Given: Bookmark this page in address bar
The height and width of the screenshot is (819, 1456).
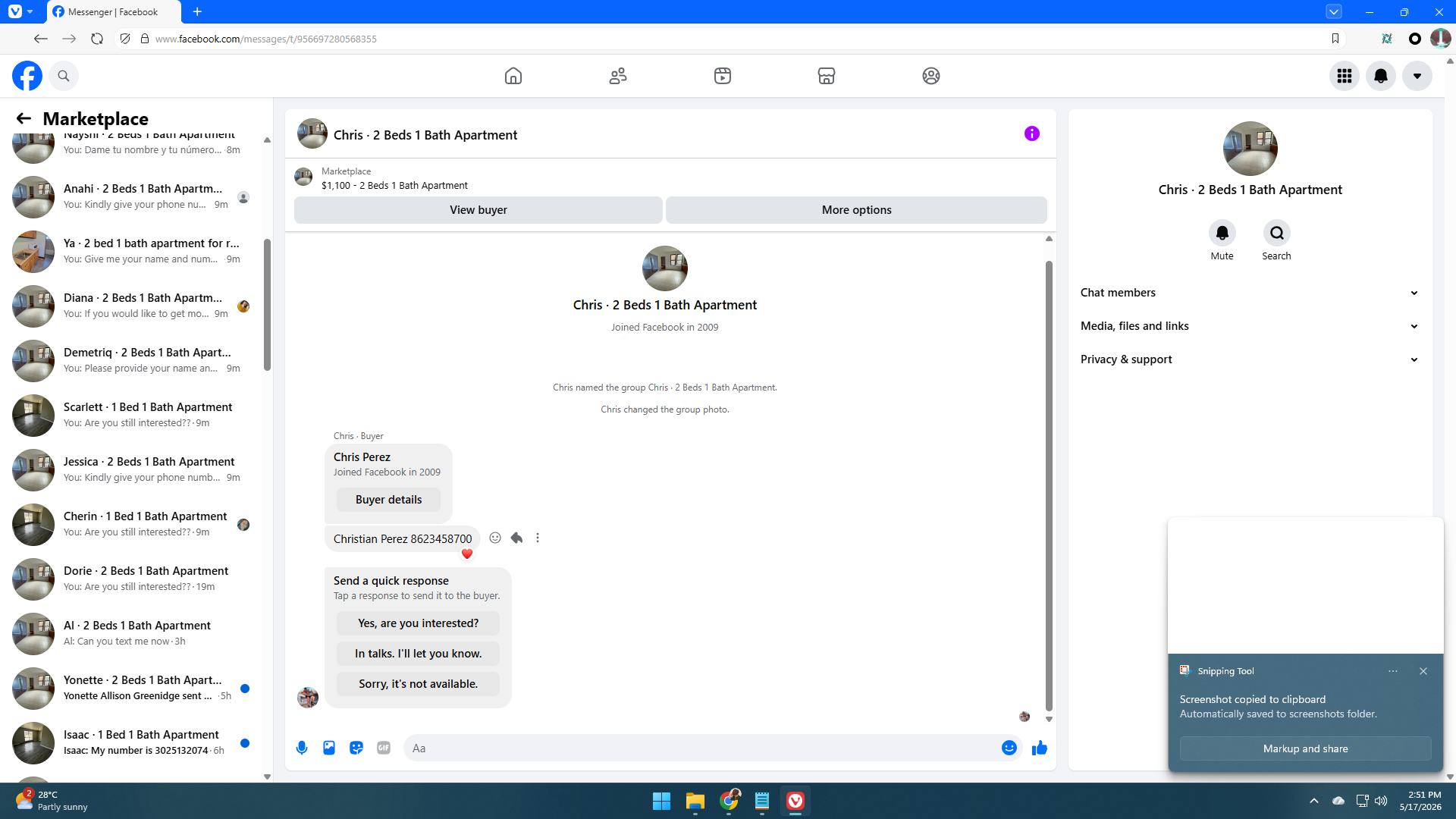Looking at the screenshot, I should (1335, 39).
